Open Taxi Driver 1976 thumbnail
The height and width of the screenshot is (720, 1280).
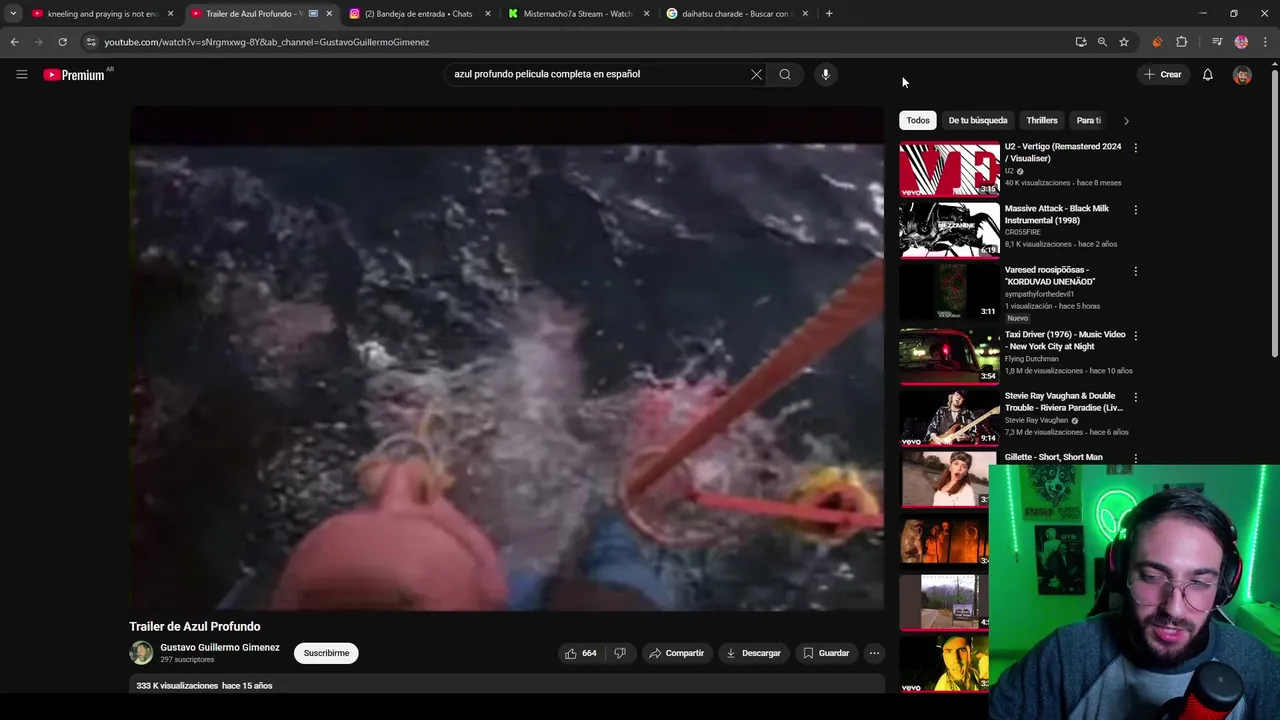click(x=949, y=356)
